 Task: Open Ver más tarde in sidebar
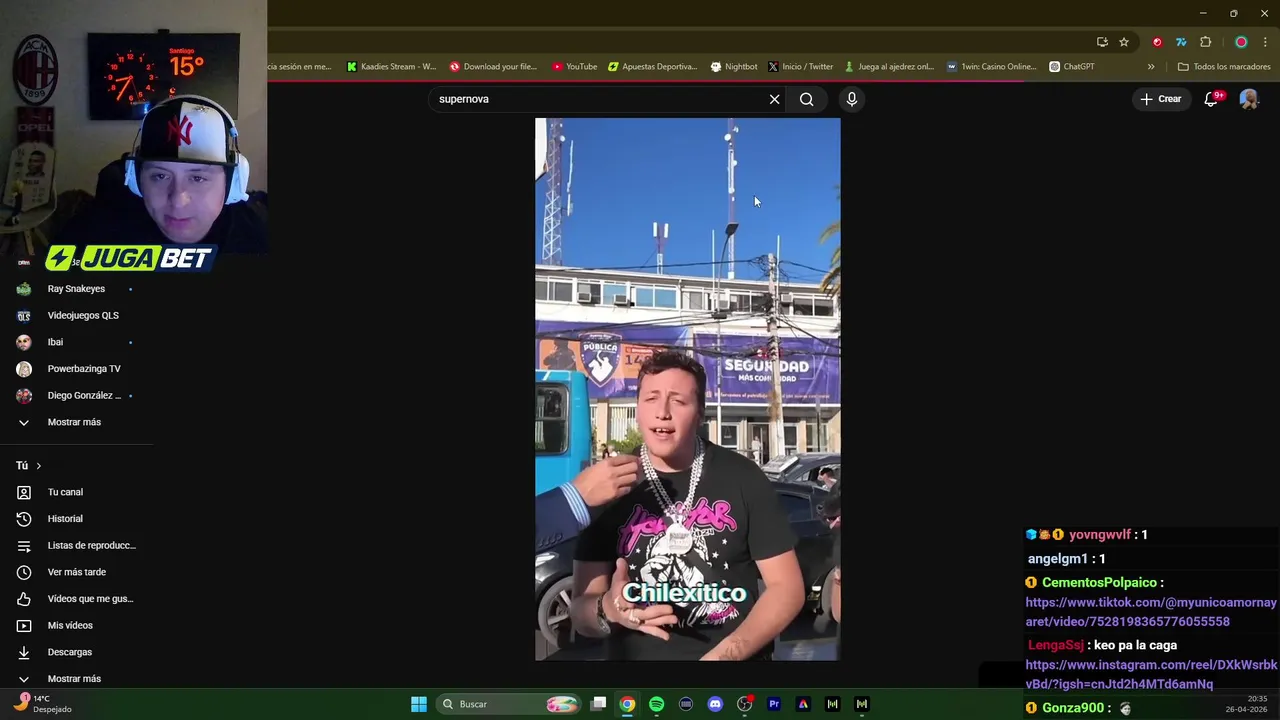76,572
